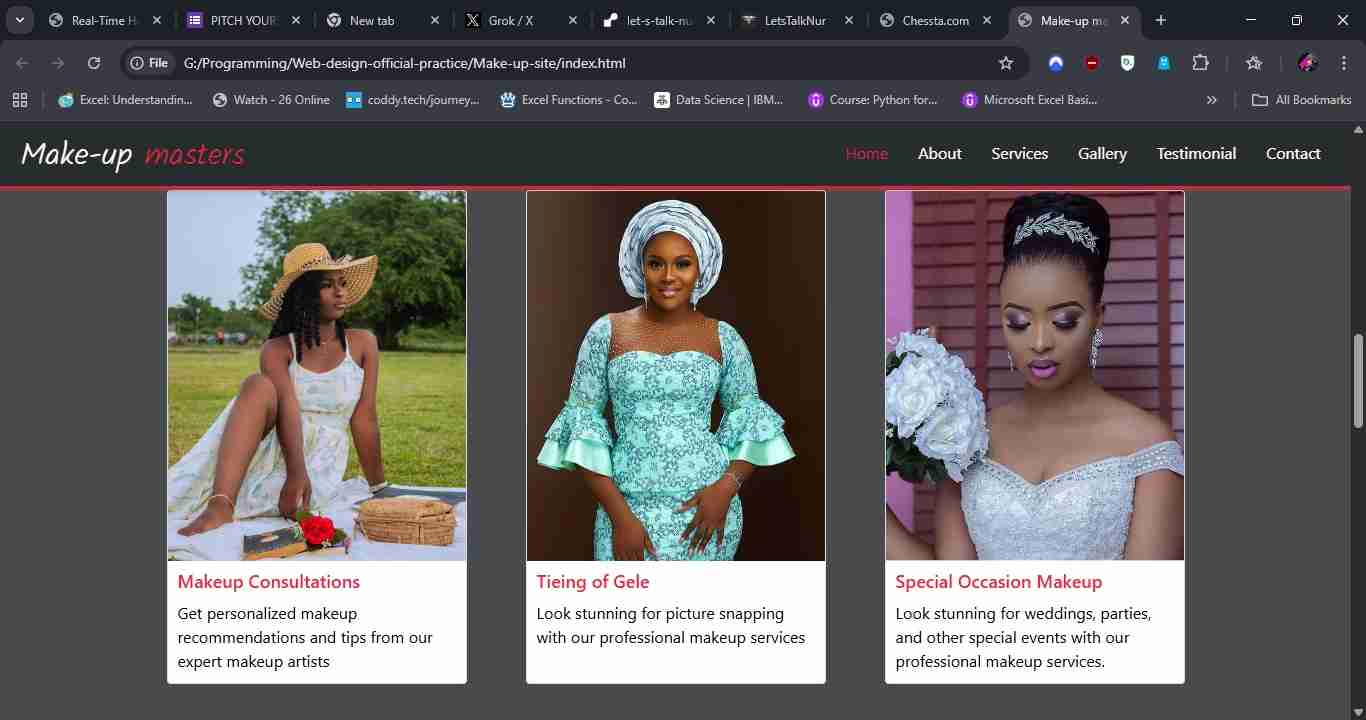The height and width of the screenshot is (720, 1366).
Task: Open the apps grid in bookmarks bar
Action: tap(20, 100)
